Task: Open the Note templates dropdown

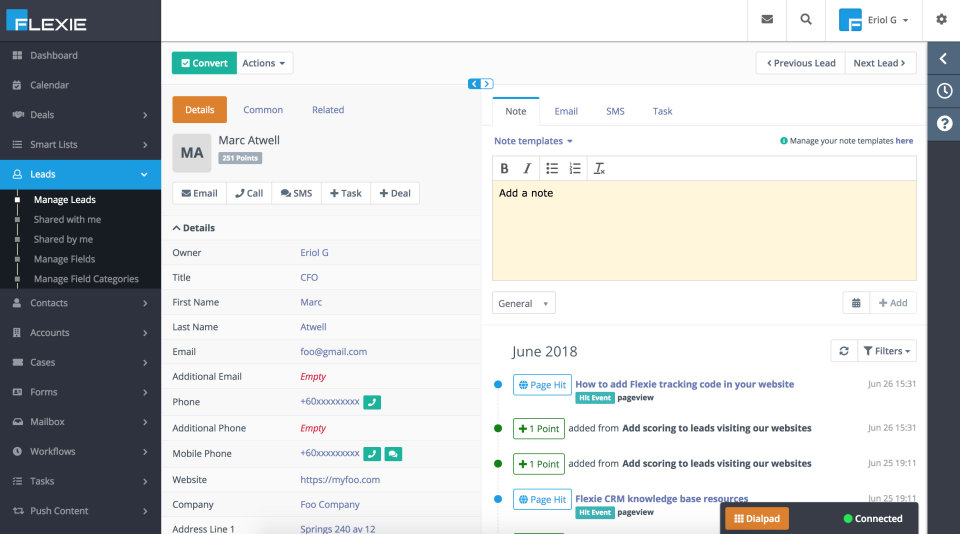Action: click(533, 141)
